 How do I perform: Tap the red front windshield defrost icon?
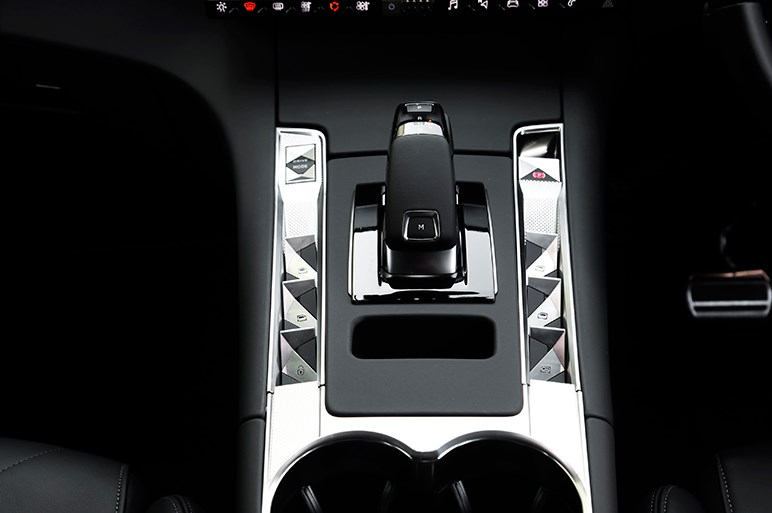click(250, 6)
